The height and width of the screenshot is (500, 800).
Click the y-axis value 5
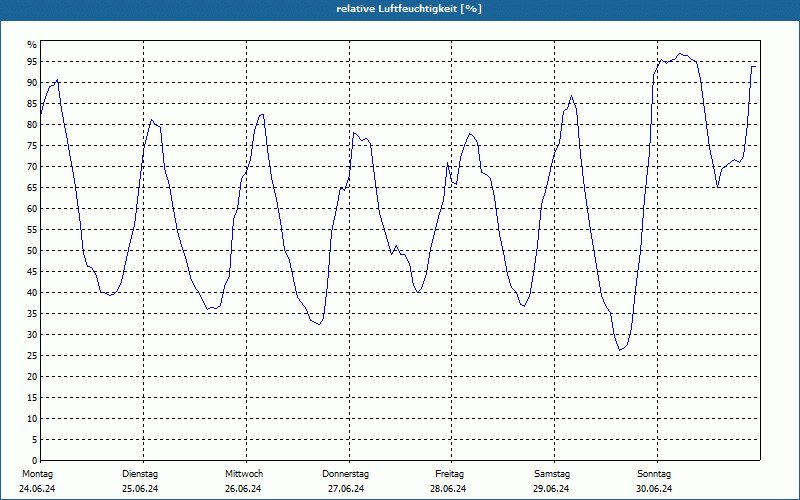coord(35,439)
